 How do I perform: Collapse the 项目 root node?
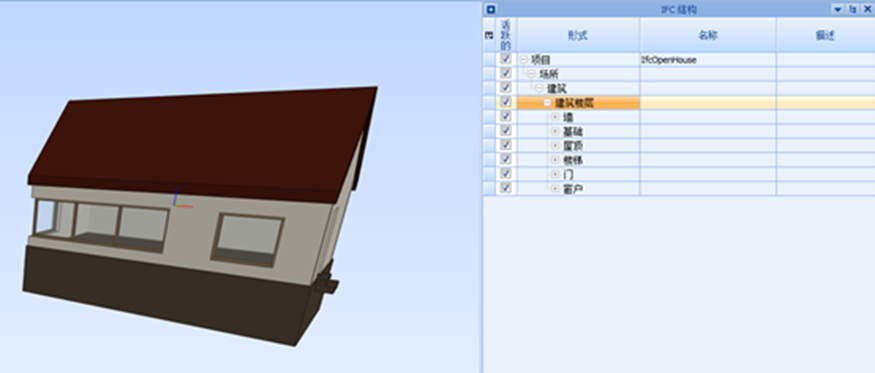pos(523,60)
